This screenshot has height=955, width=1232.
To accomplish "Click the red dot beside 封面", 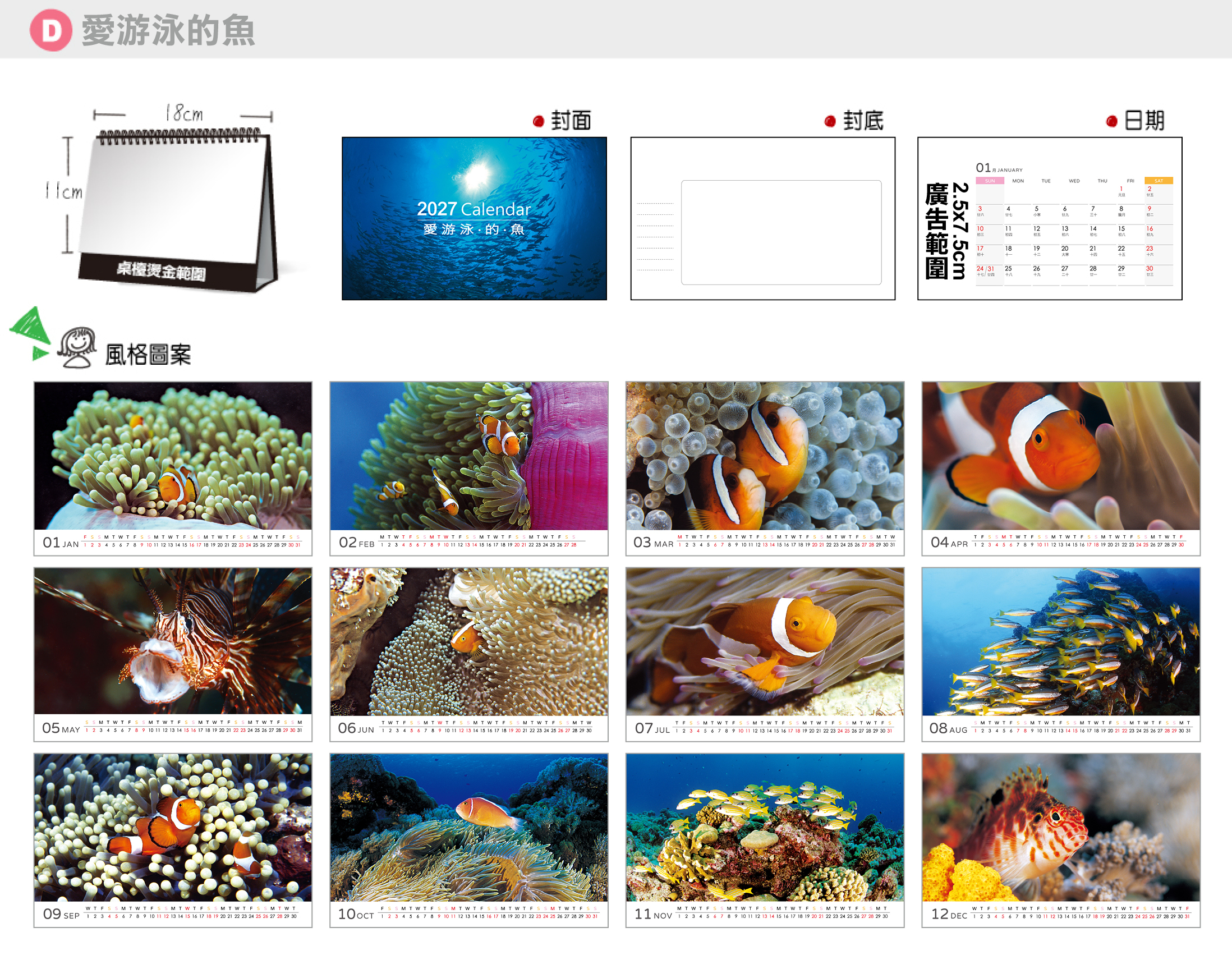I will coord(538,121).
